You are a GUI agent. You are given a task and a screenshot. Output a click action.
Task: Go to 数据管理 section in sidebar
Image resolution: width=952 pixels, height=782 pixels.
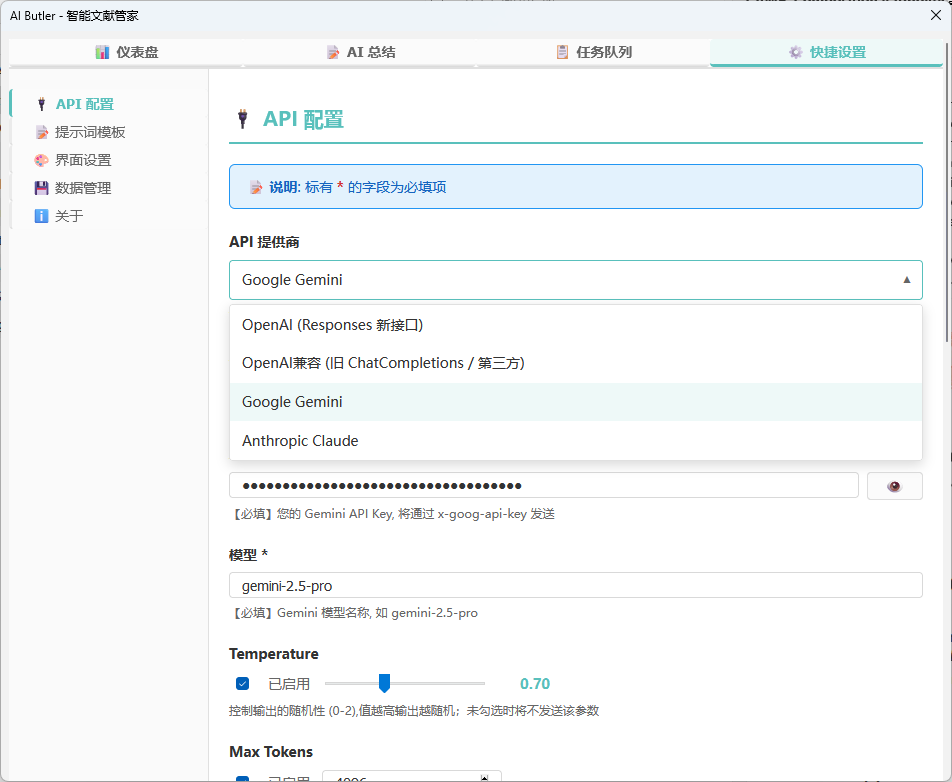83,188
